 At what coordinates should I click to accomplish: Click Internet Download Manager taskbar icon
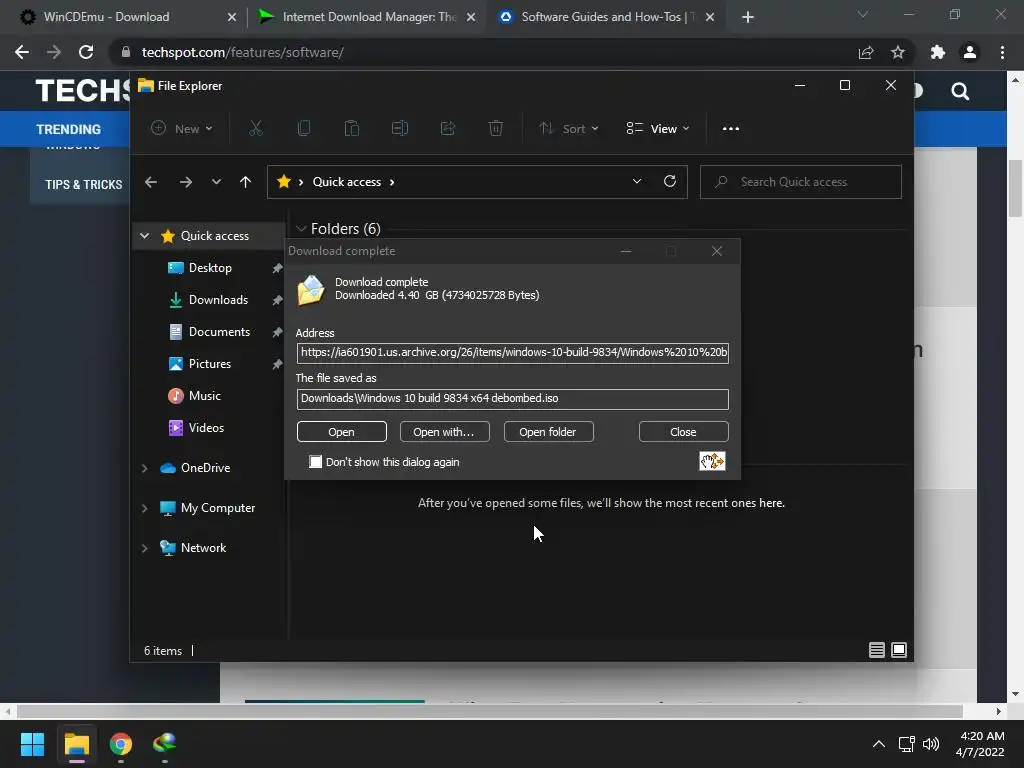[165, 744]
